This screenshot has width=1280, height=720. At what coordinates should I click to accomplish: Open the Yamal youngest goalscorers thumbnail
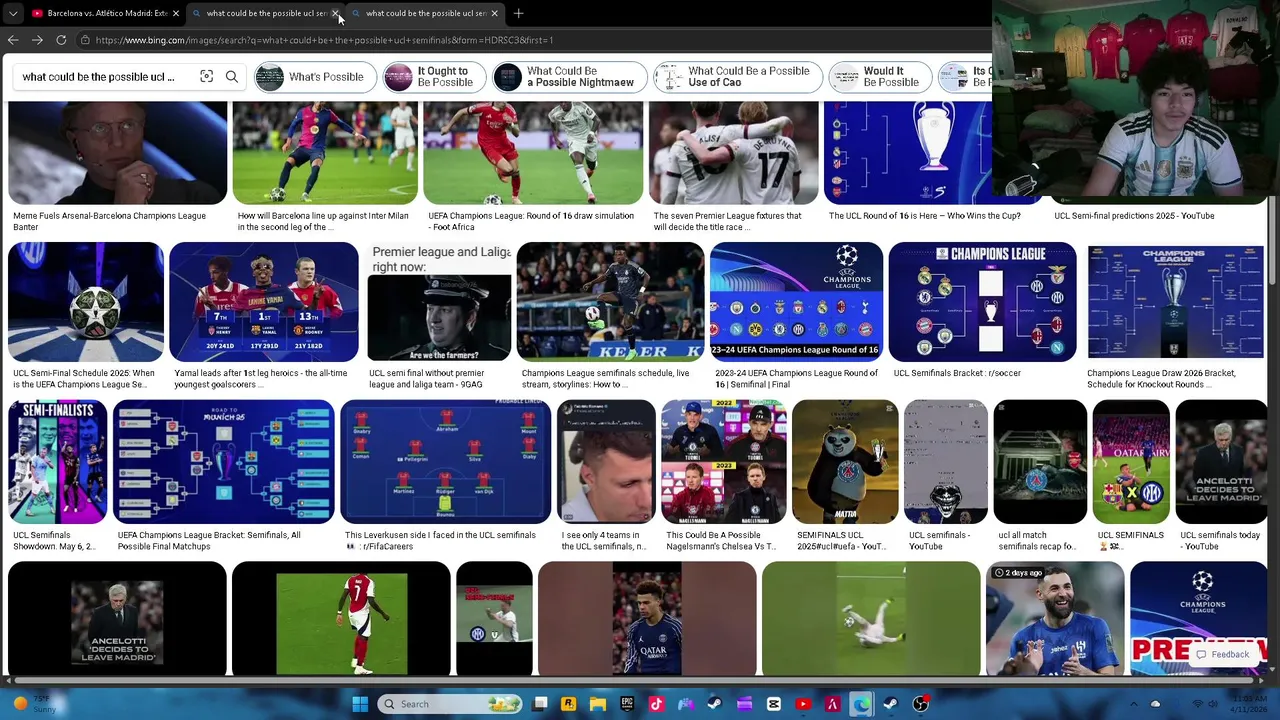point(264,302)
